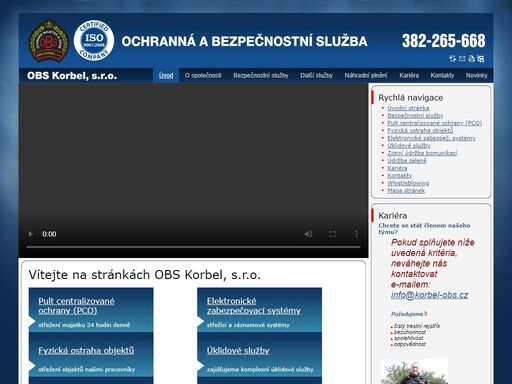Play the video
The width and height of the screenshot is (512, 384).
coord(31,234)
